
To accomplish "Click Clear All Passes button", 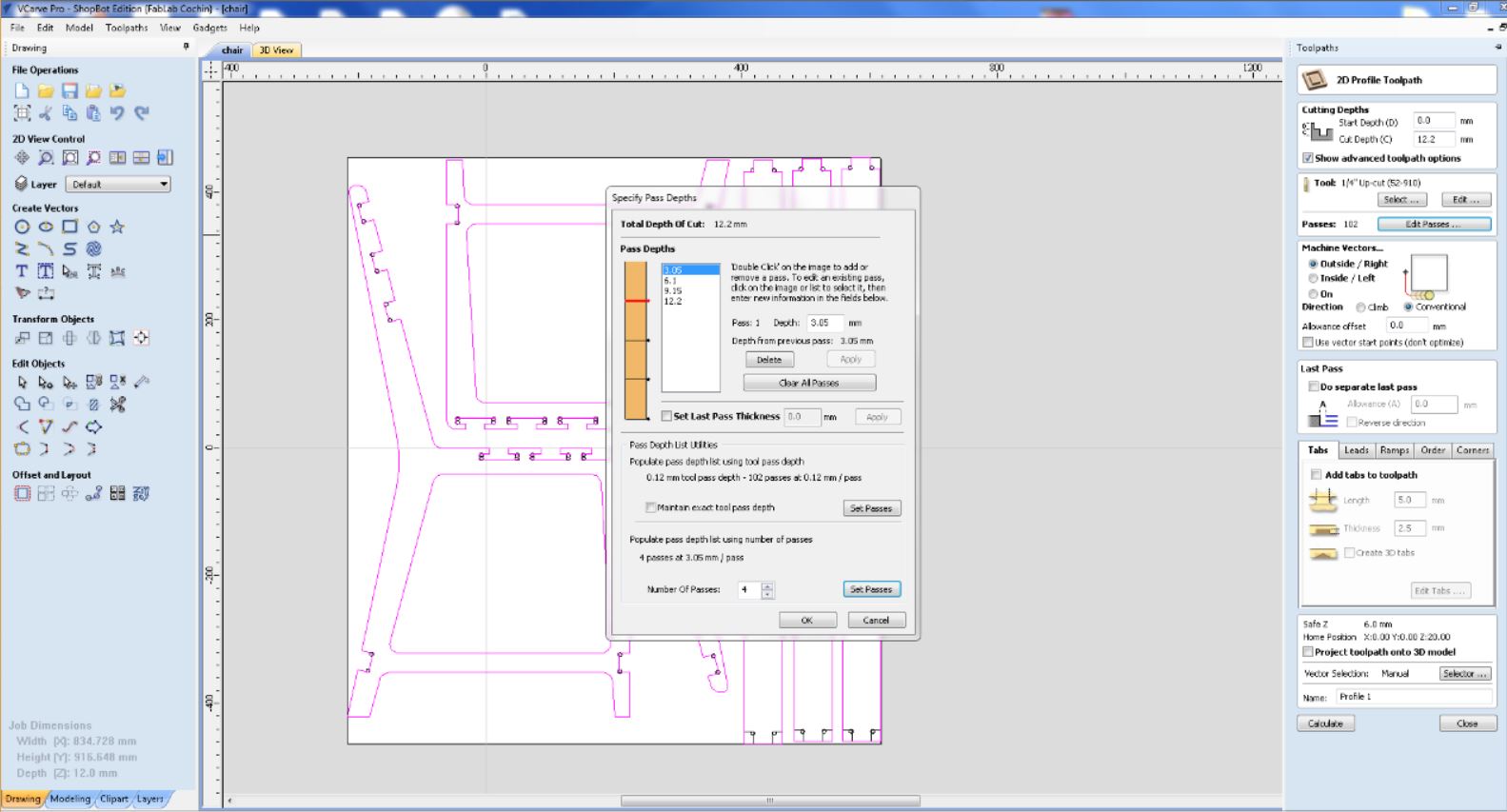I will coord(809,383).
